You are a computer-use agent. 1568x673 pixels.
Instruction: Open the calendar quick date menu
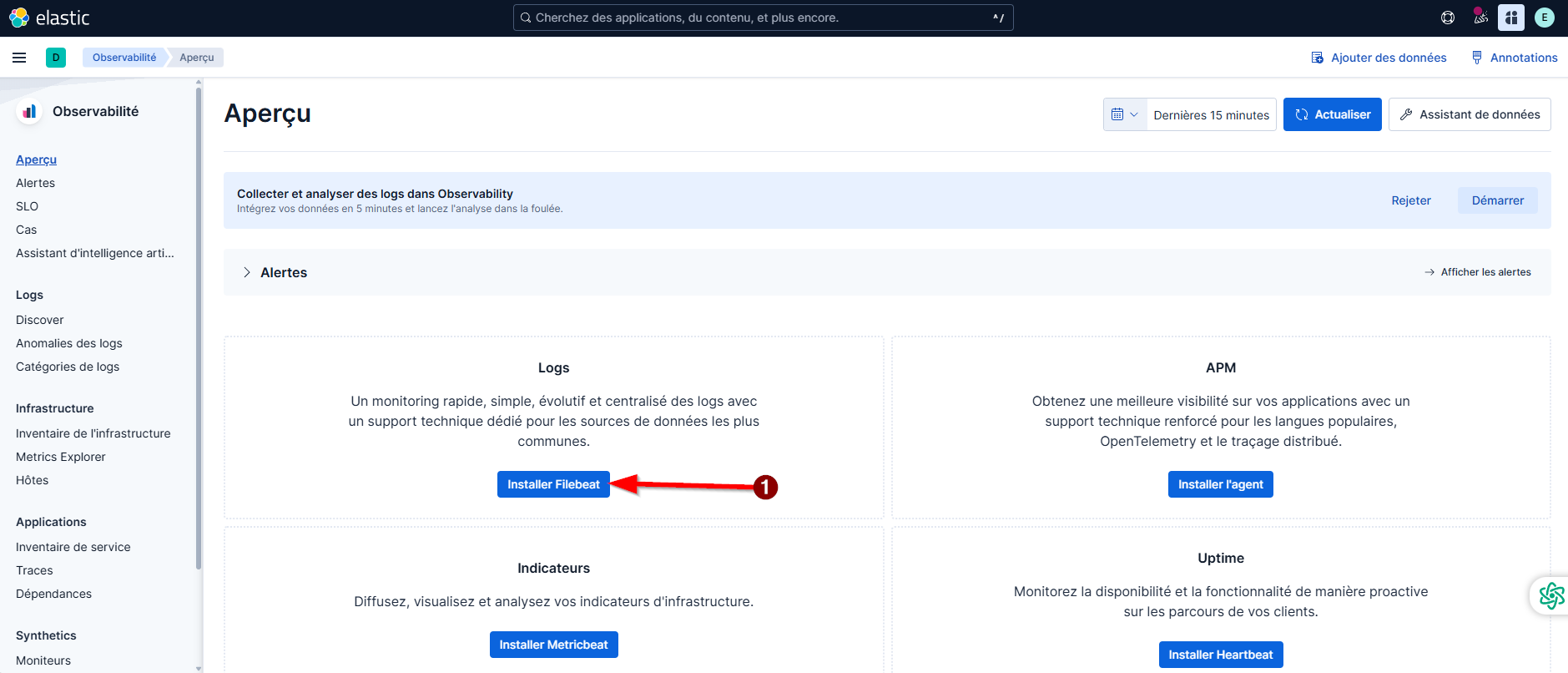1124,114
